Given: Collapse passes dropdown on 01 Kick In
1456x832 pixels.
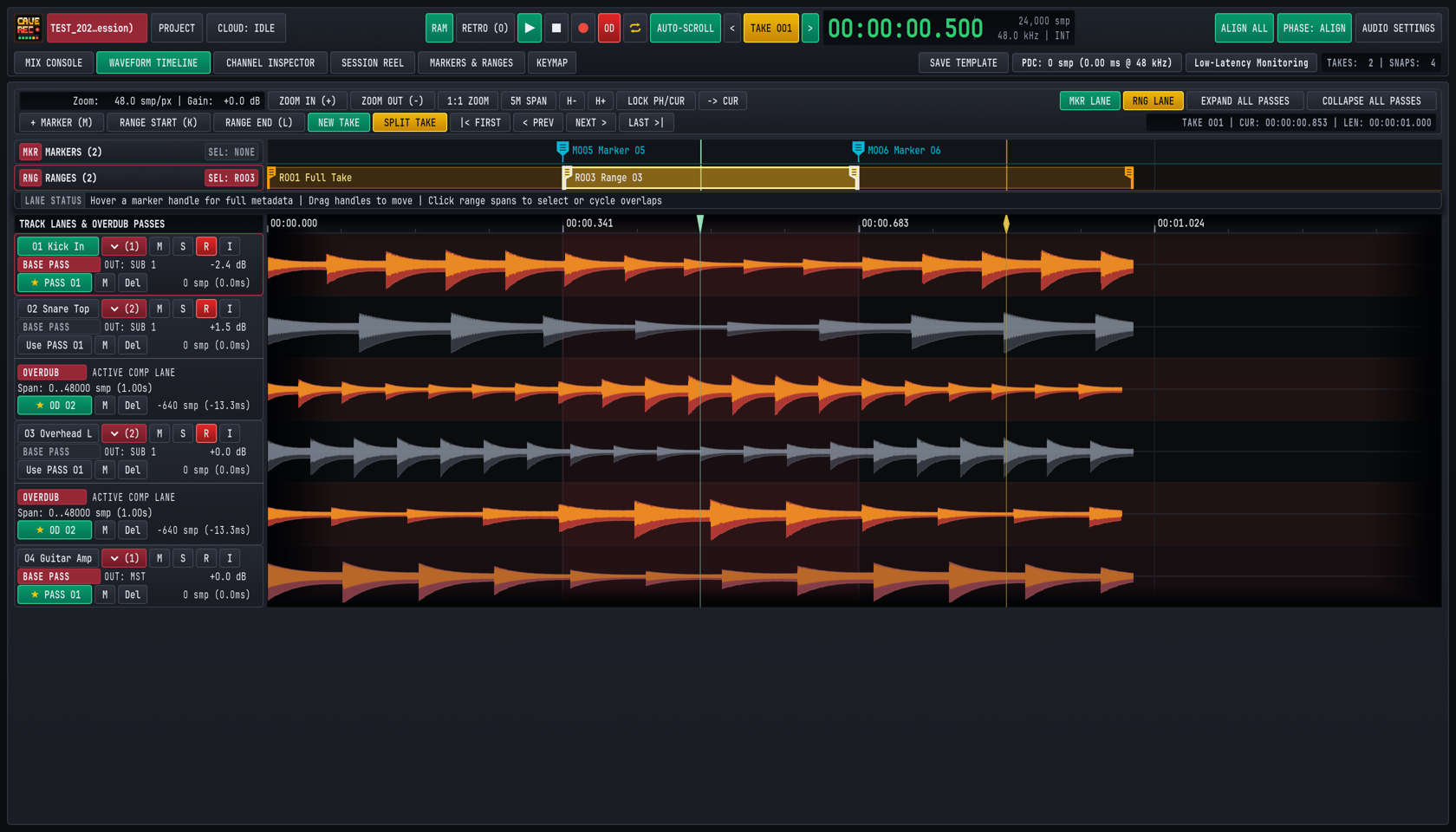Looking at the screenshot, I should tap(124, 246).
